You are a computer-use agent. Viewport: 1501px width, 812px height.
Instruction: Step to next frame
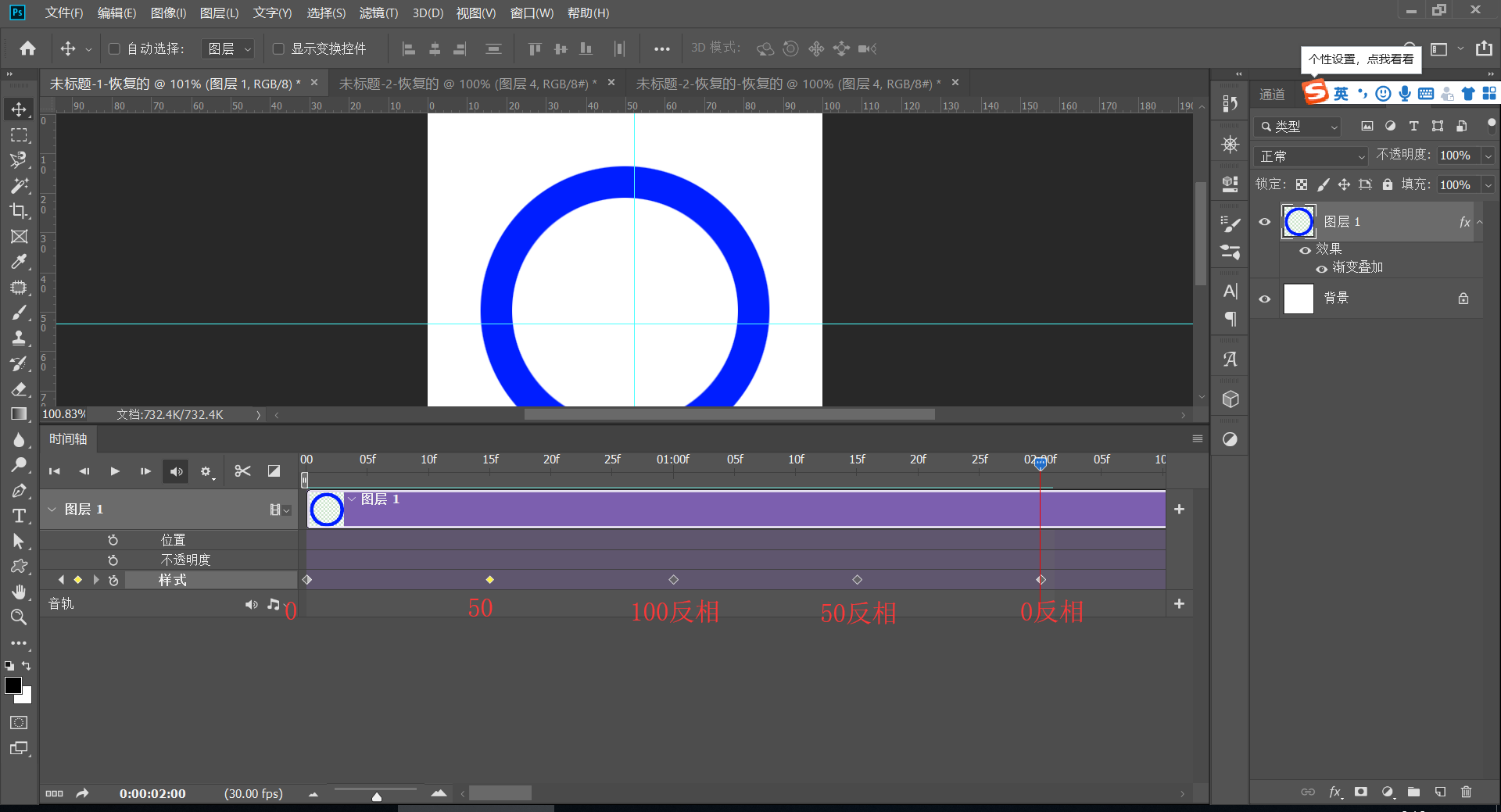(145, 471)
